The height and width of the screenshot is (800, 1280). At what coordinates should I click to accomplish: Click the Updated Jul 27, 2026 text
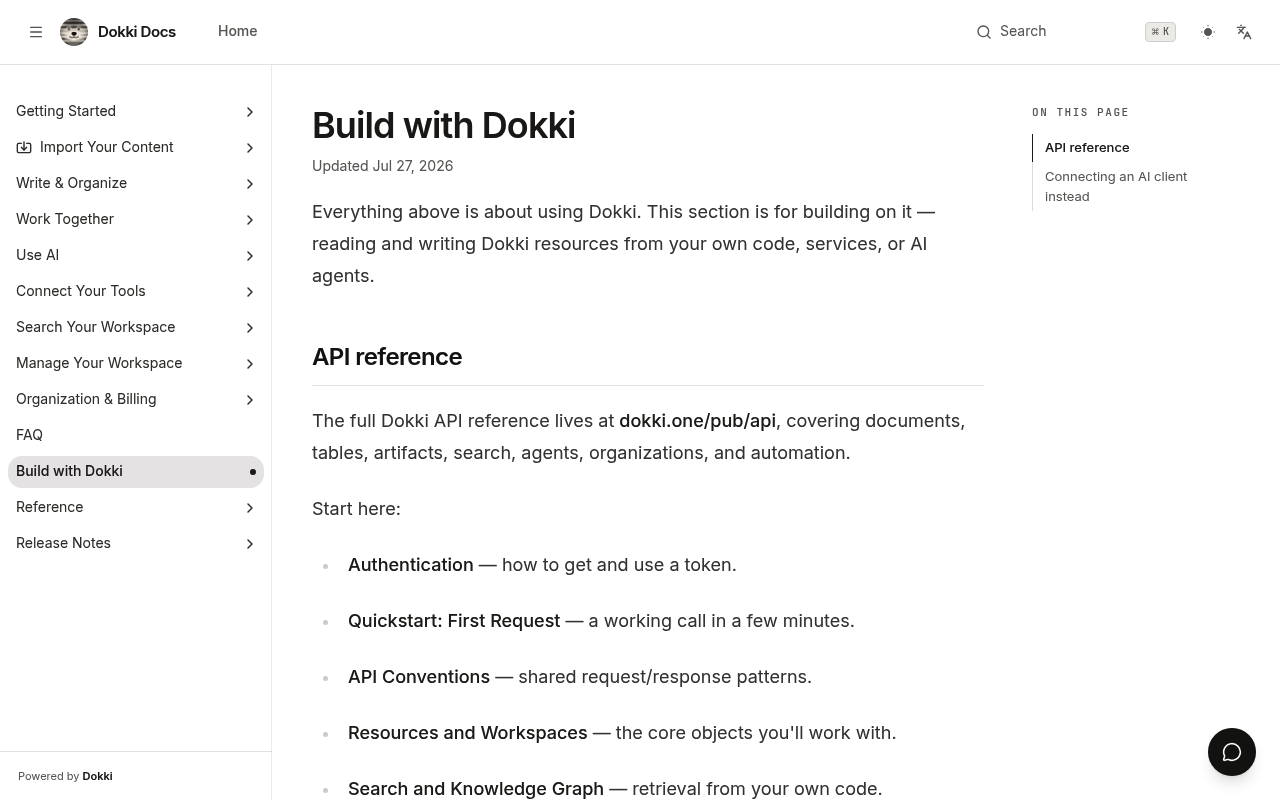pyautogui.click(x=382, y=166)
